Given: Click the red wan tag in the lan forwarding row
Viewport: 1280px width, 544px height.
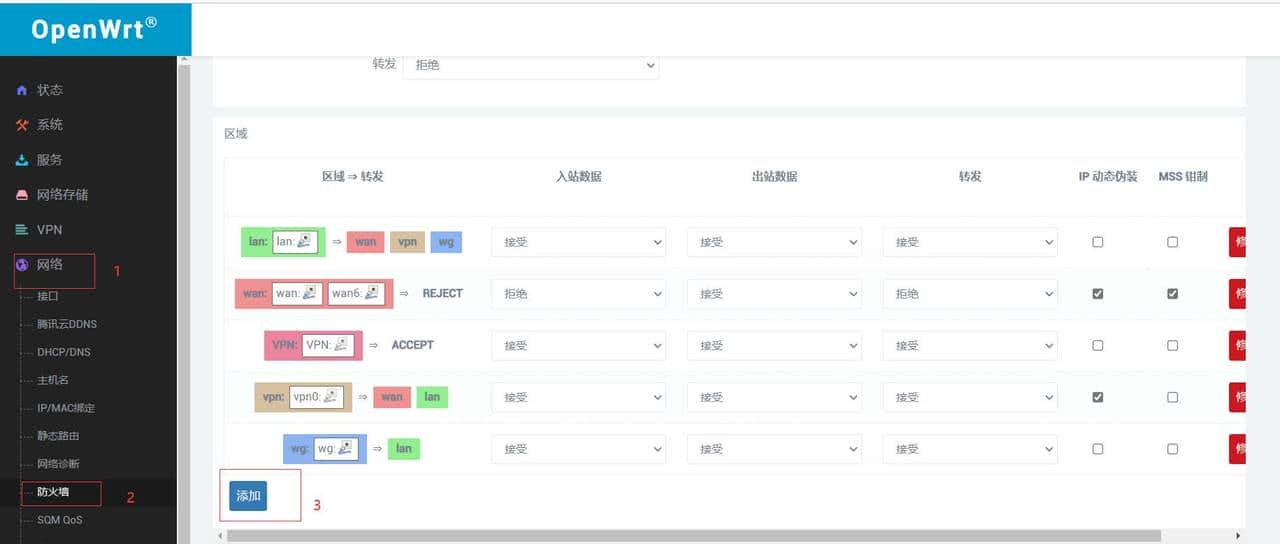Looking at the screenshot, I should point(366,242).
